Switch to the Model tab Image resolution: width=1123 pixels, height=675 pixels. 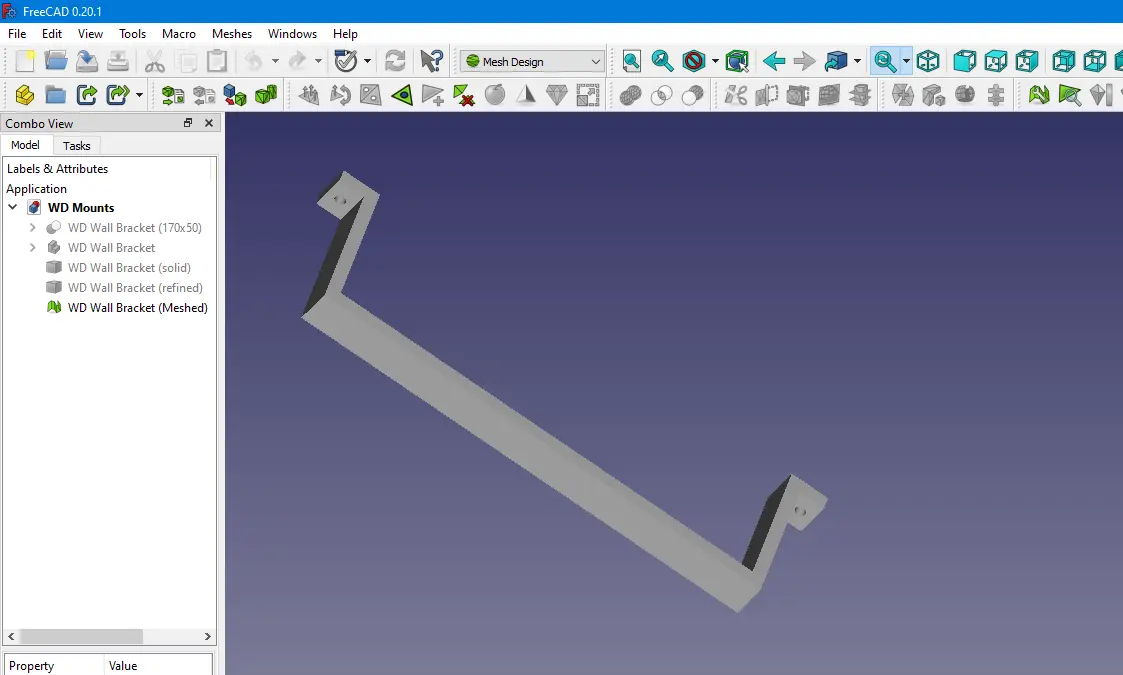[26, 145]
